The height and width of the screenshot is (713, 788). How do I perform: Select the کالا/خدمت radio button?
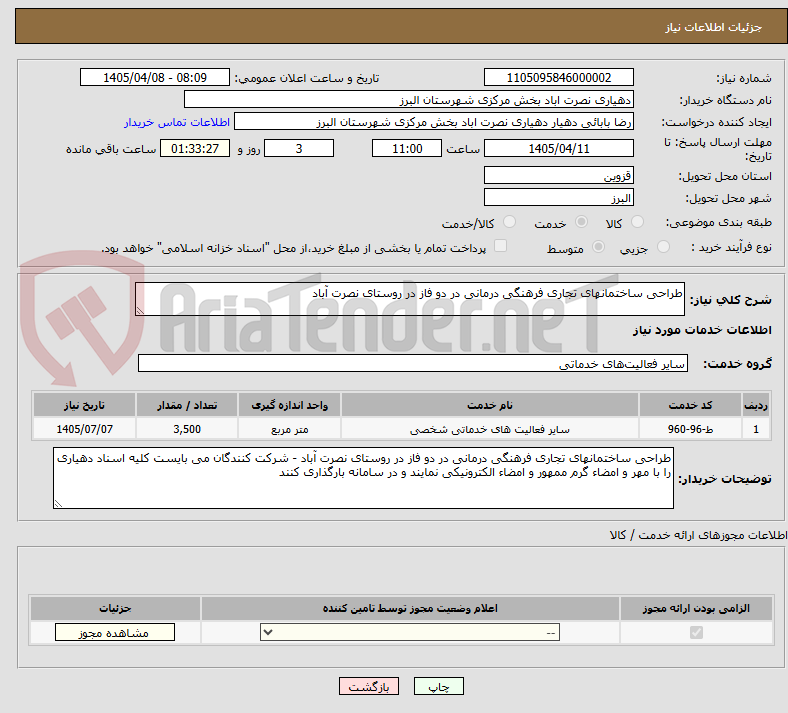point(510,222)
